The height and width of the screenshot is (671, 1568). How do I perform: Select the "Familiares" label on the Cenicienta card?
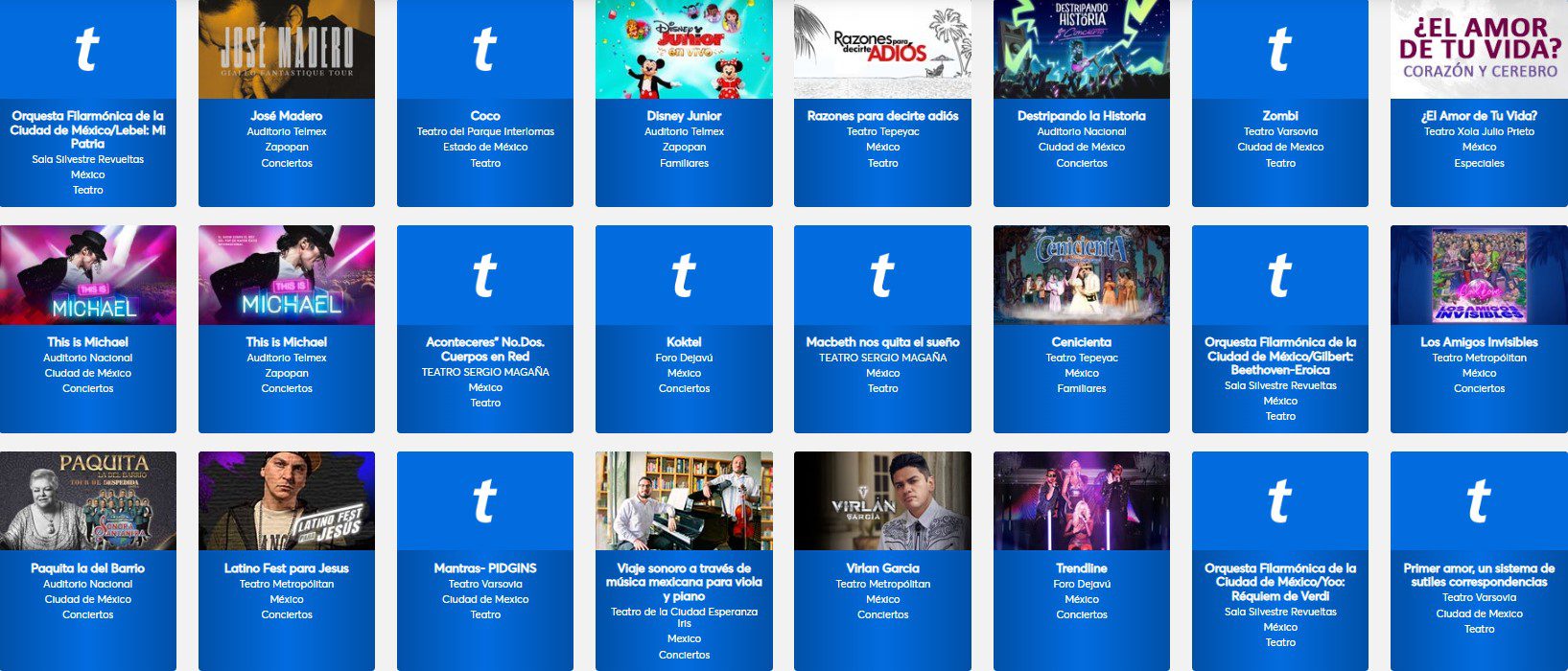[1082, 389]
